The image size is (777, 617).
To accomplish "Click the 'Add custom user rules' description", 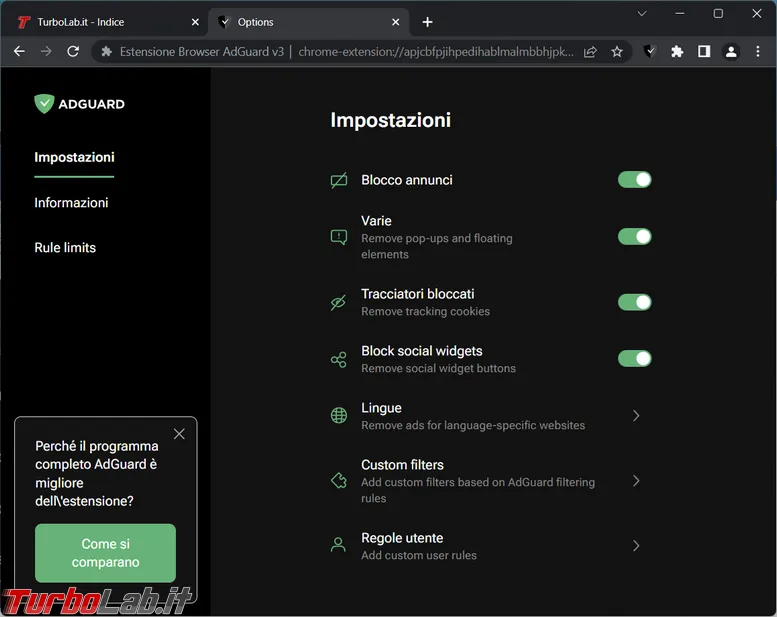I will coord(419,555).
